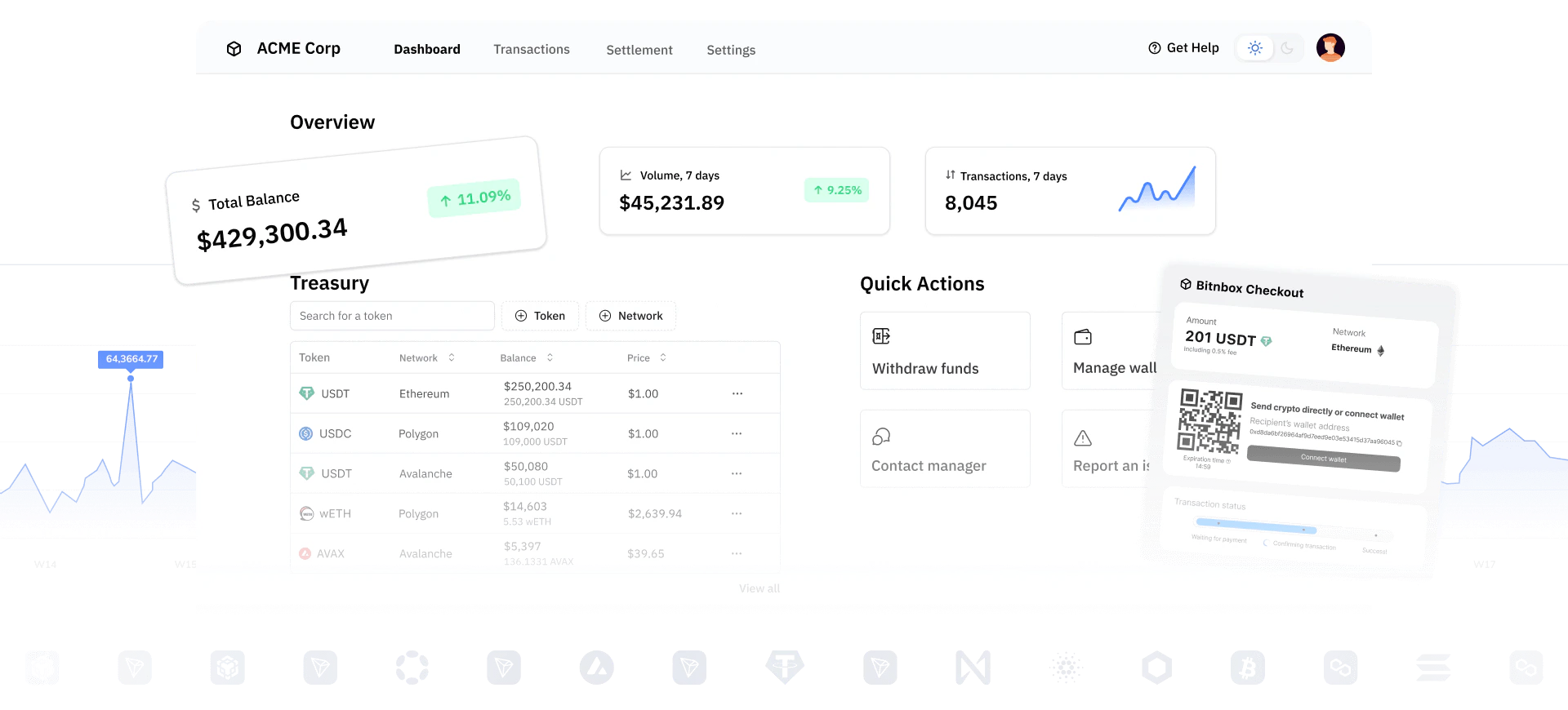The image size is (1568, 710).
Task: Open more options for USDT Ethereum row
Action: coord(737,393)
